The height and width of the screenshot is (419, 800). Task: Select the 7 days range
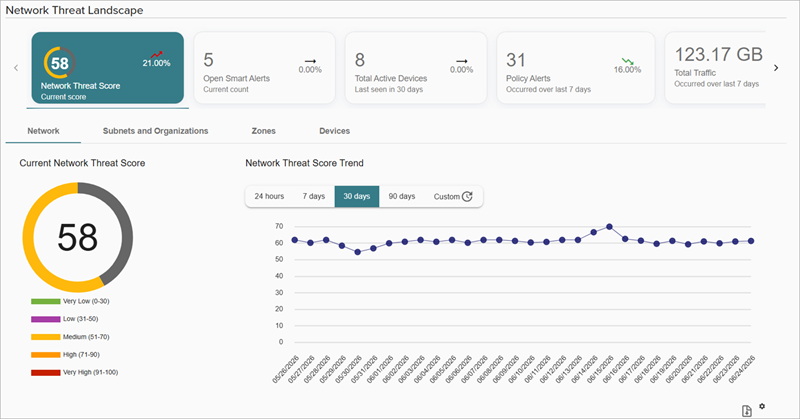(x=314, y=196)
